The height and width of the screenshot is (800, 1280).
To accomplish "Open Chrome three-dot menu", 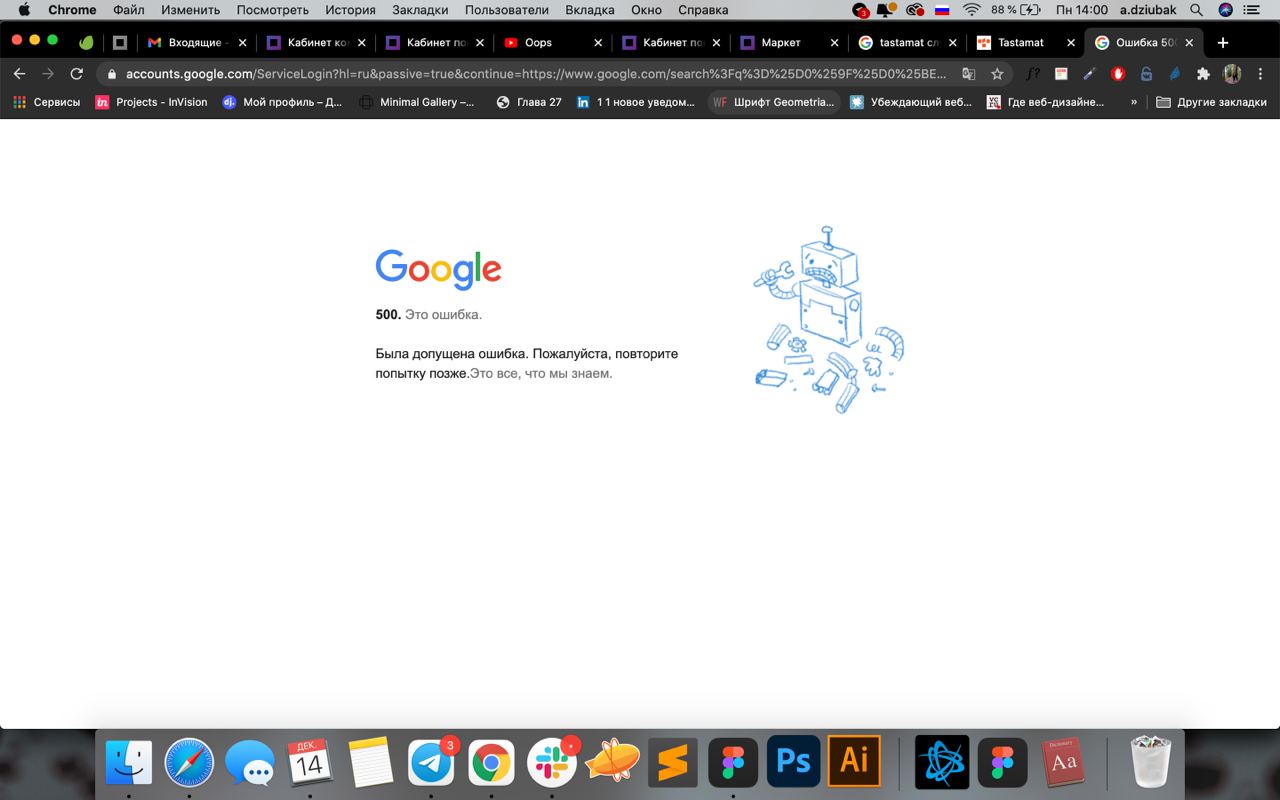I will [1261, 74].
